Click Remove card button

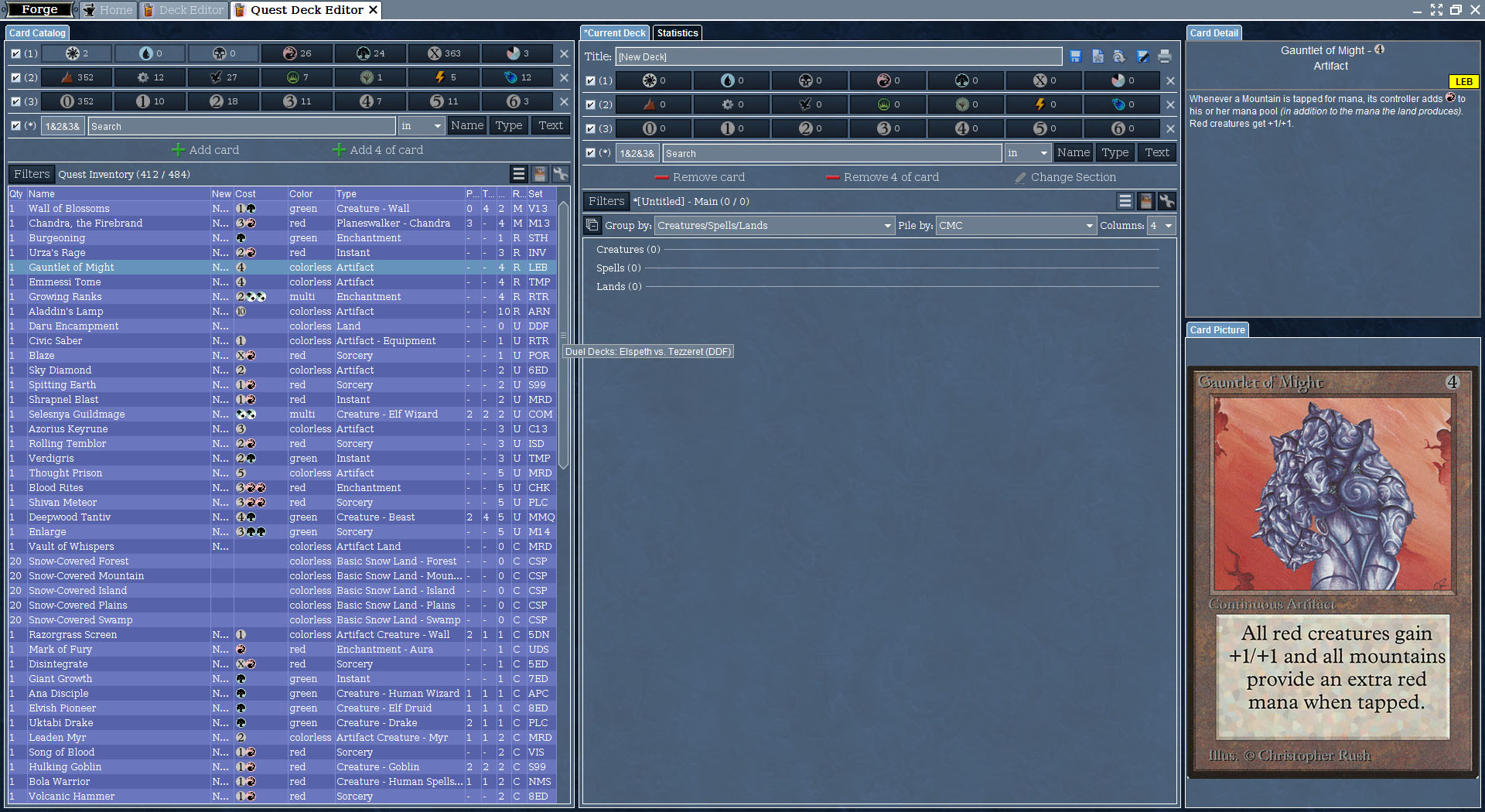(700, 177)
